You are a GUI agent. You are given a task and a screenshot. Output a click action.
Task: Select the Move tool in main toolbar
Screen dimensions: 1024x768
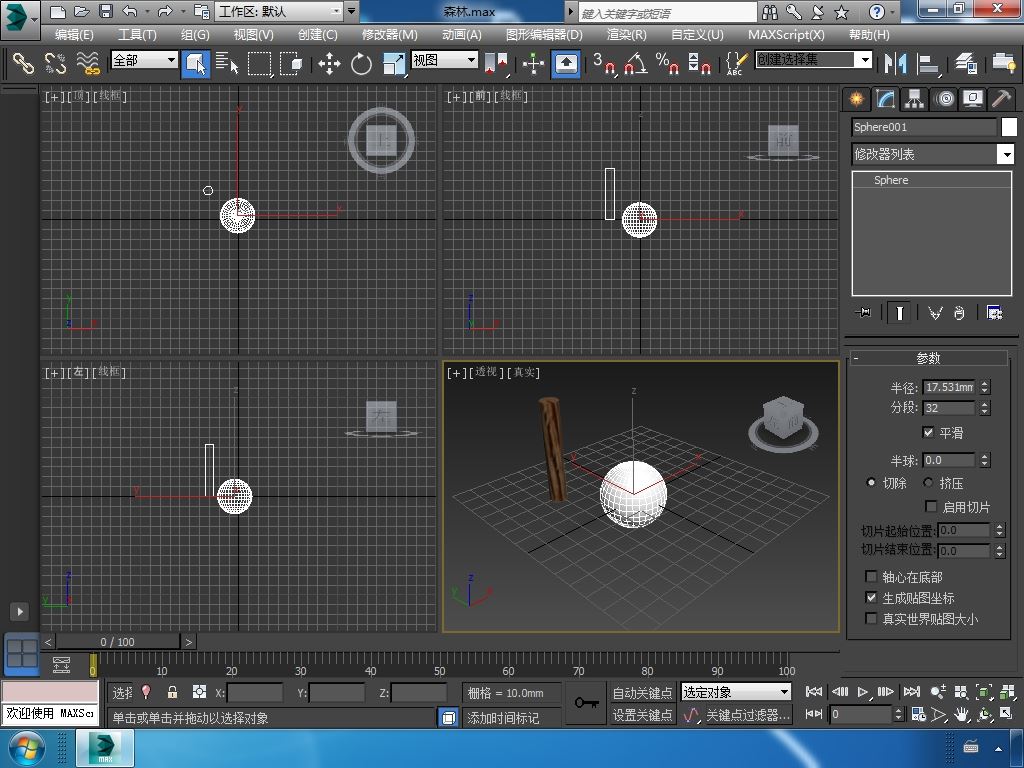click(329, 64)
